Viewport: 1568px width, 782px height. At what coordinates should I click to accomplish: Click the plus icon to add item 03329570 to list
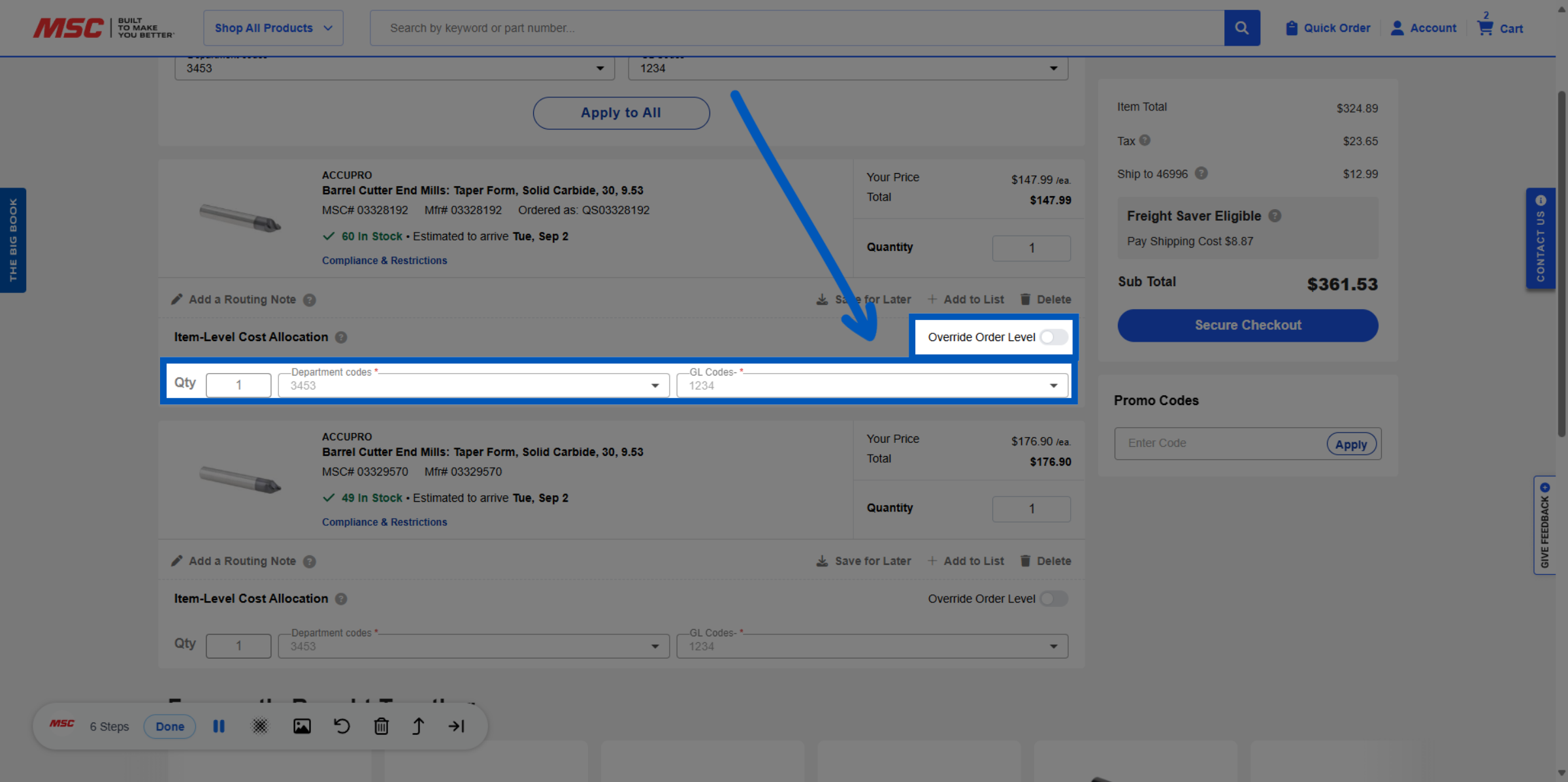coord(932,561)
